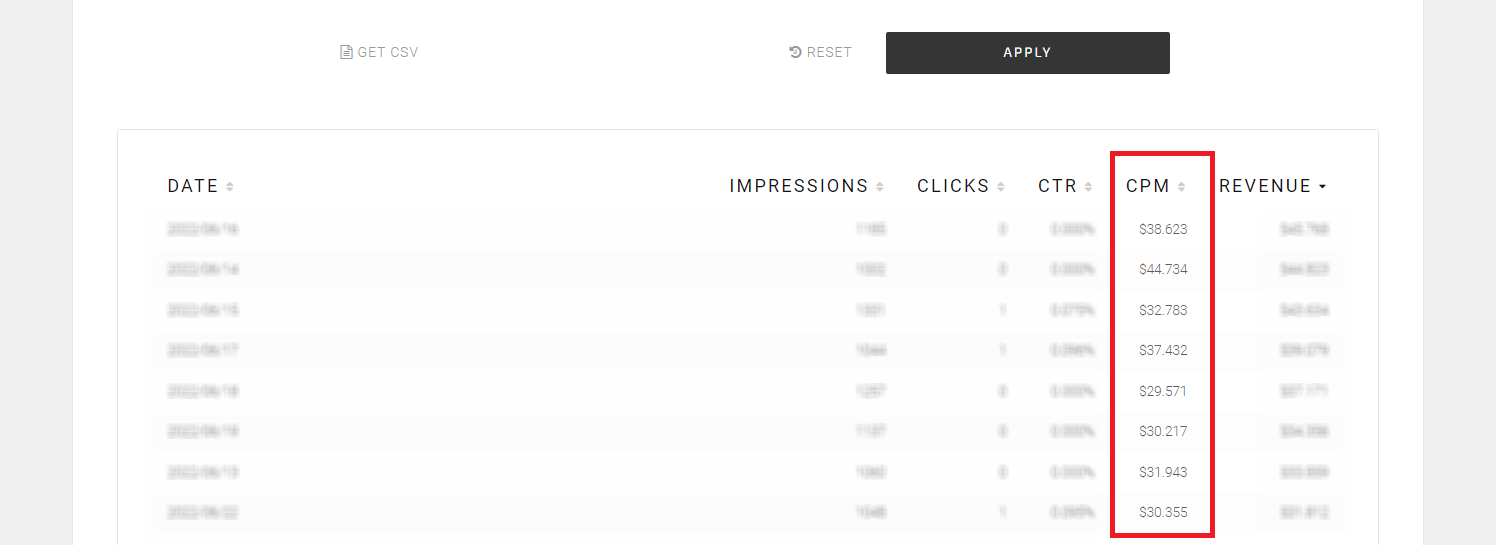Sort table by Date column header

193,186
